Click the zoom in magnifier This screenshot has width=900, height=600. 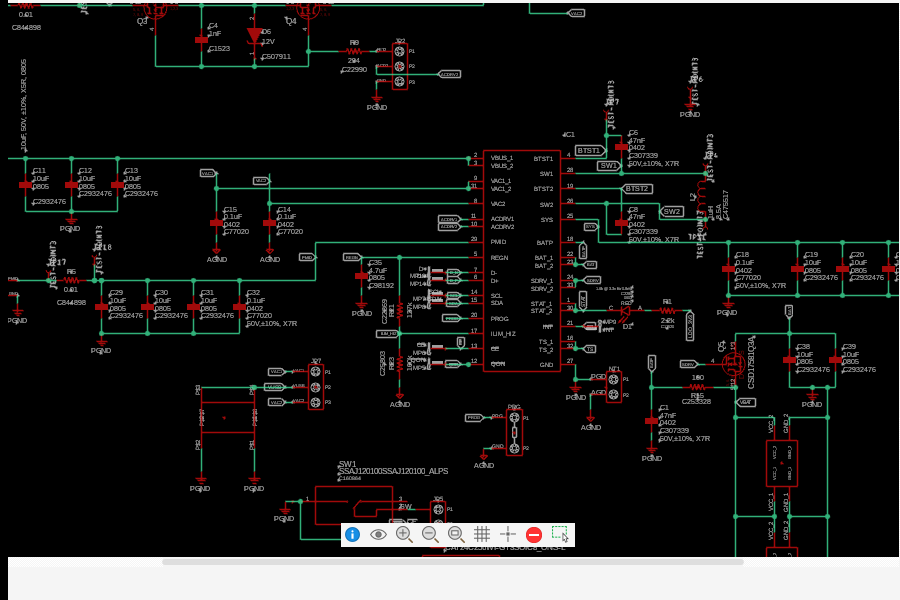(404, 535)
